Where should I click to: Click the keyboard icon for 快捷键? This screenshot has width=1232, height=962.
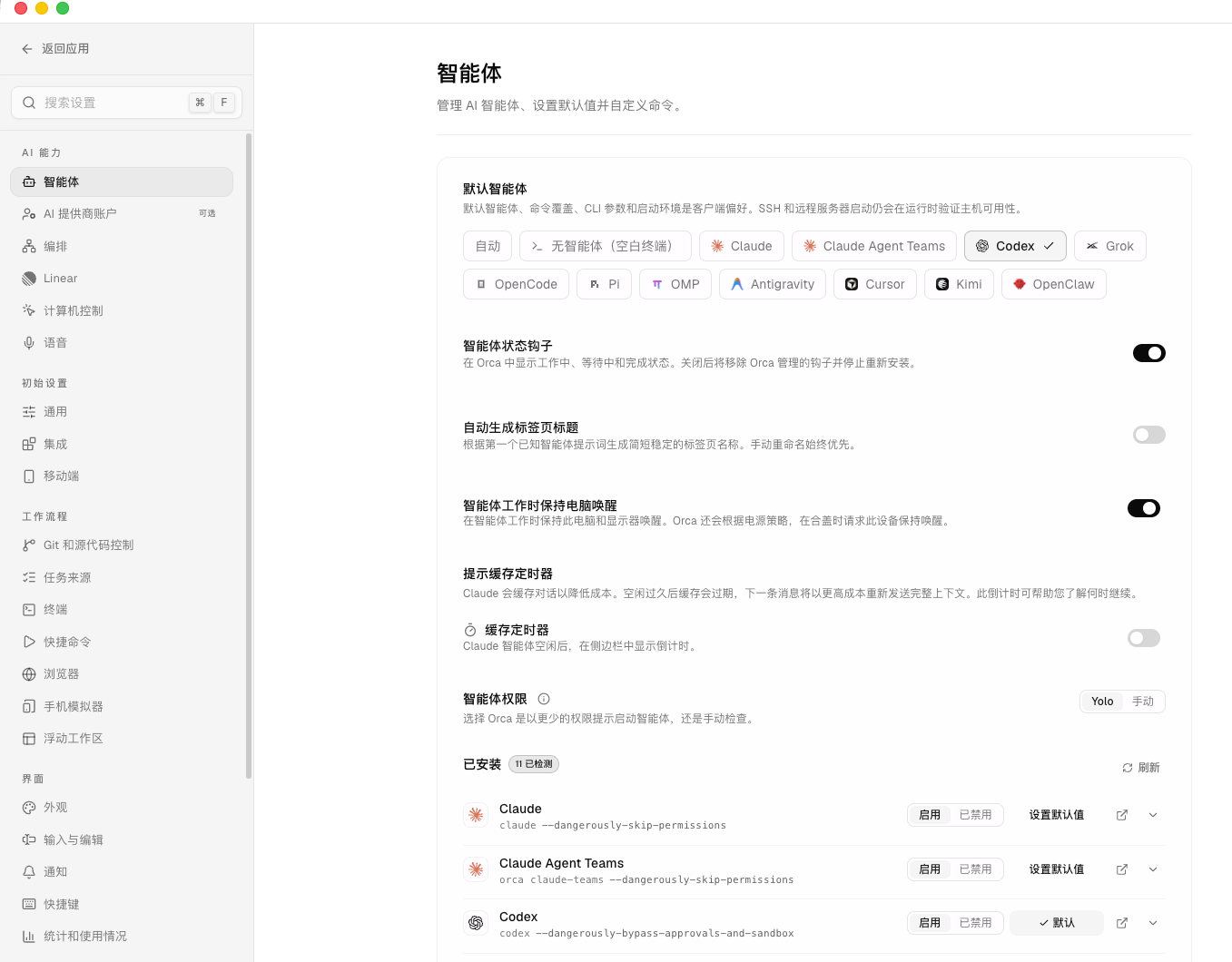(29, 905)
